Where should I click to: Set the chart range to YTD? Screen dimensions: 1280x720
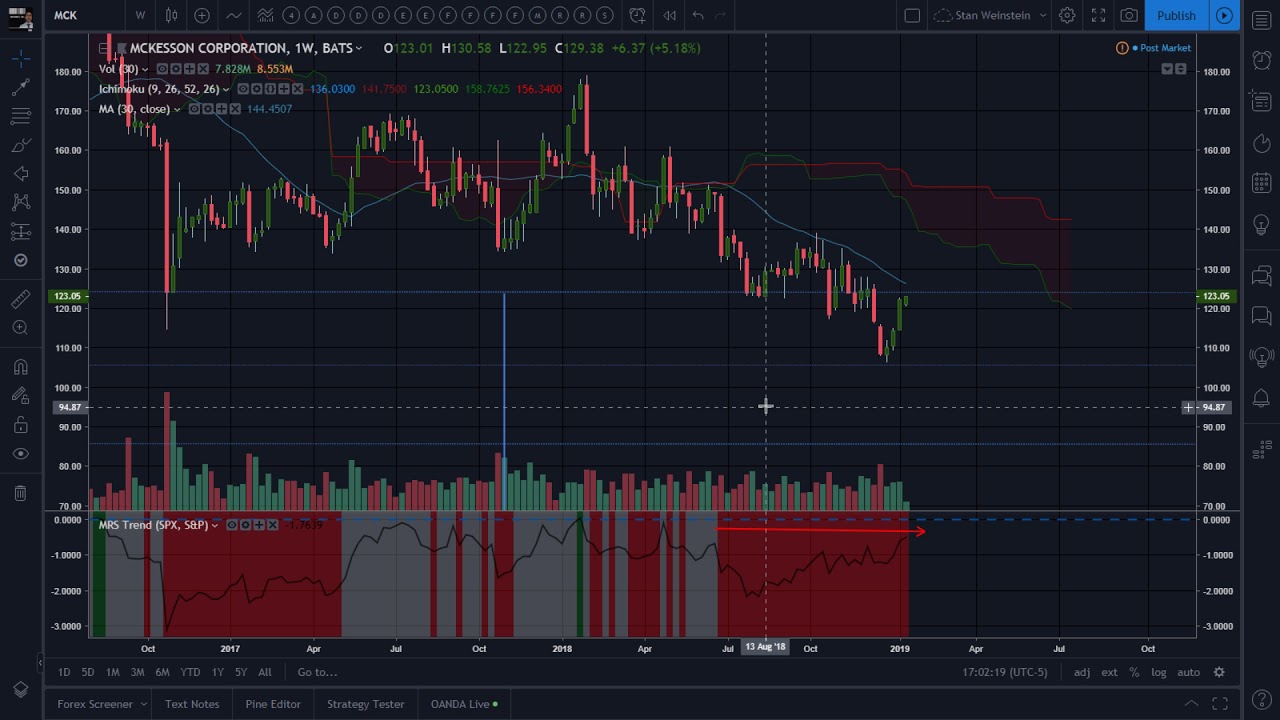[x=190, y=672]
